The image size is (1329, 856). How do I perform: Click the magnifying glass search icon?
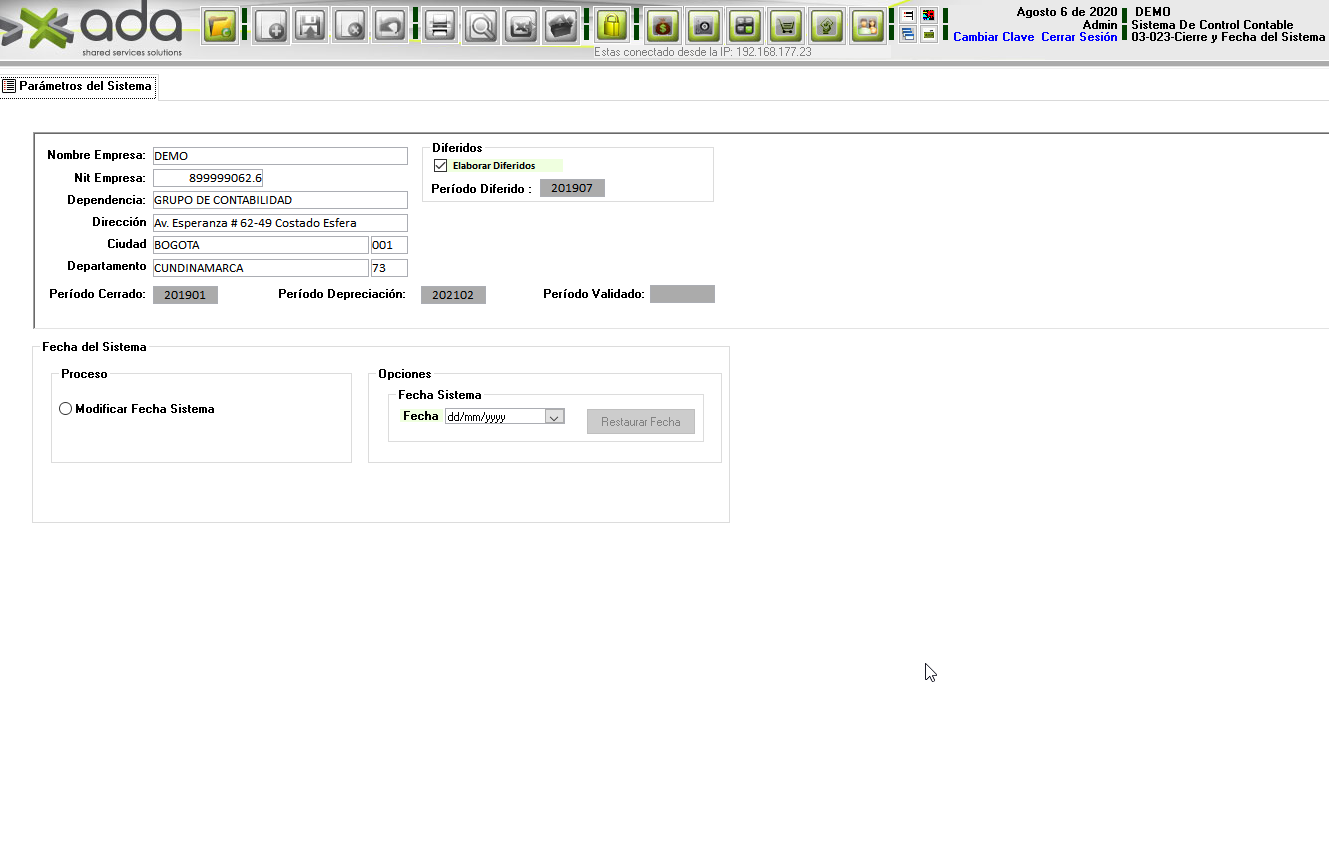click(x=482, y=26)
